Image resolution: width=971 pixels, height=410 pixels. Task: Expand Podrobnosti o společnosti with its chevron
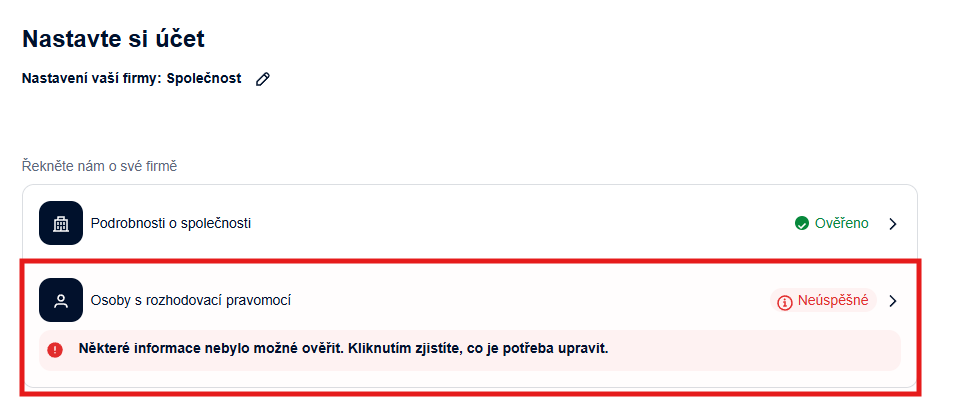(x=893, y=223)
